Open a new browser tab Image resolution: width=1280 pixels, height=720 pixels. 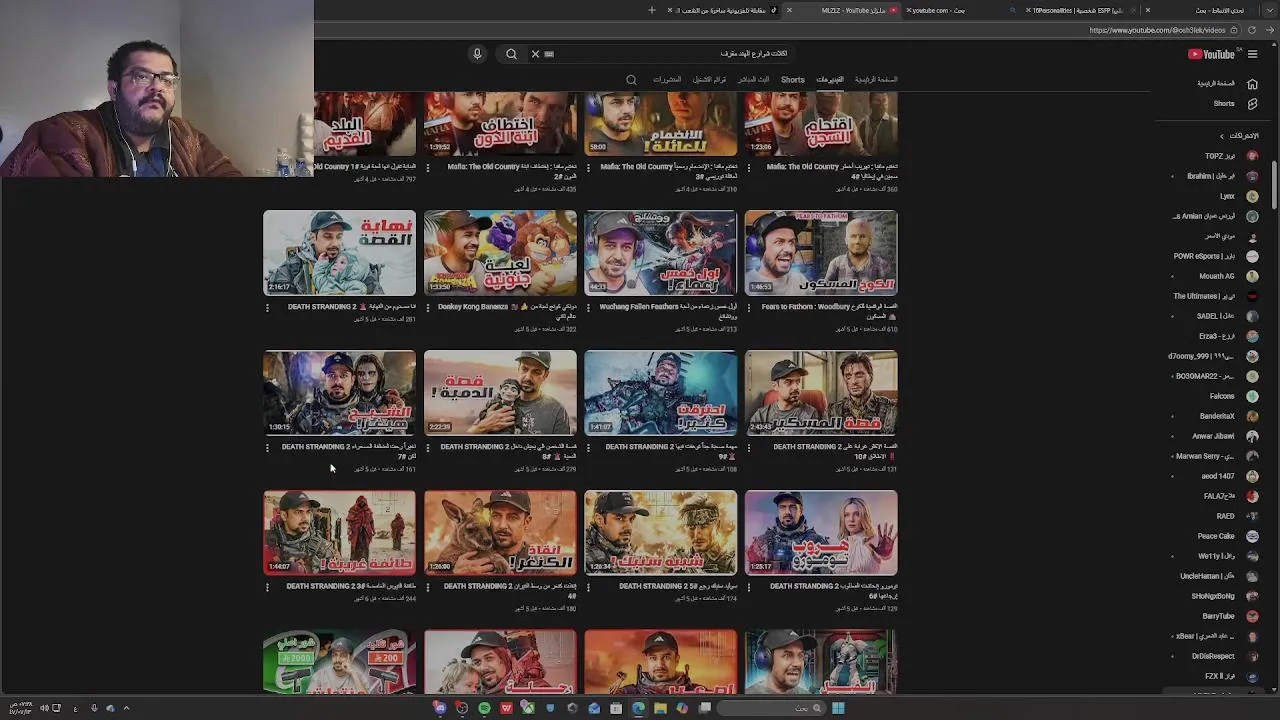[x=652, y=10]
